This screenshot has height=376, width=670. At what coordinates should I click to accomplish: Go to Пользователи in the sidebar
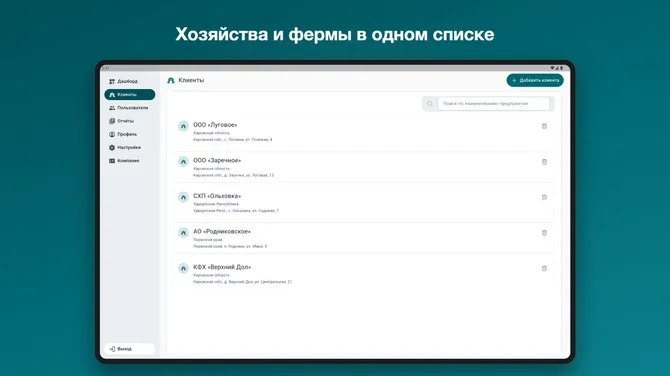point(129,108)
